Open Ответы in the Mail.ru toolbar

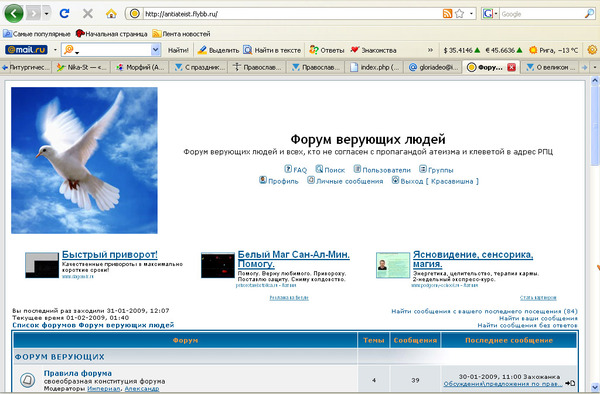pyautogui.click(x=326, y=50)
